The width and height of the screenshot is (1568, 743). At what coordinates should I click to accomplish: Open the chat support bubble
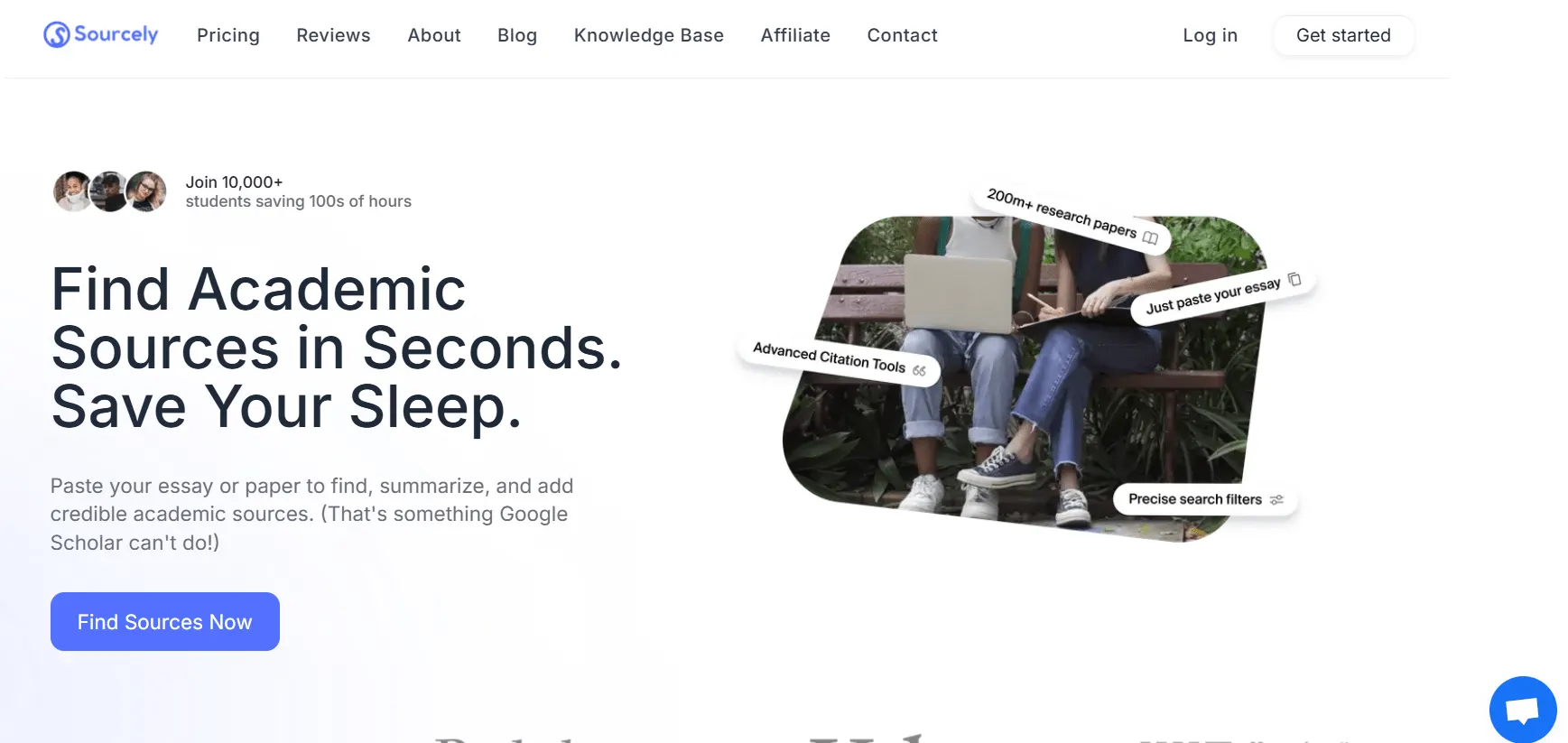[x=1523, y=710]
